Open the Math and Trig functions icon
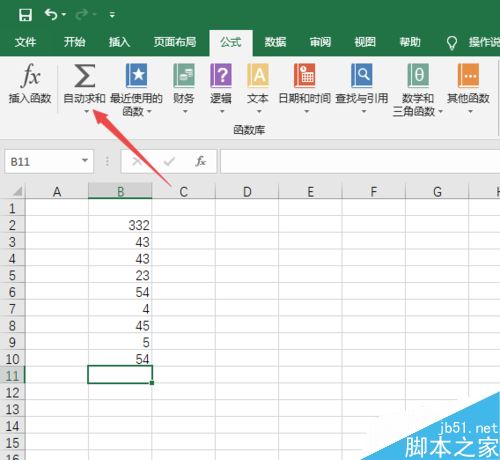The image size is (500, 460). click(x=418, y=75)
